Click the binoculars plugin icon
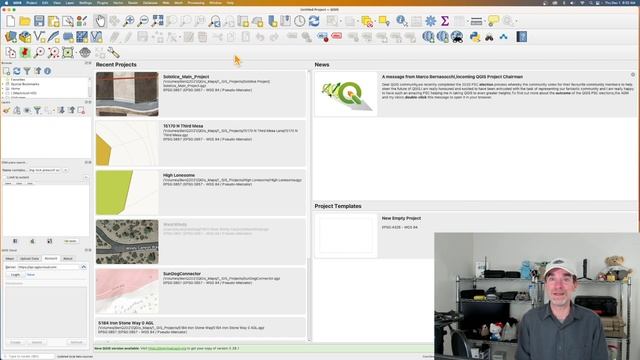 [489, 37]
